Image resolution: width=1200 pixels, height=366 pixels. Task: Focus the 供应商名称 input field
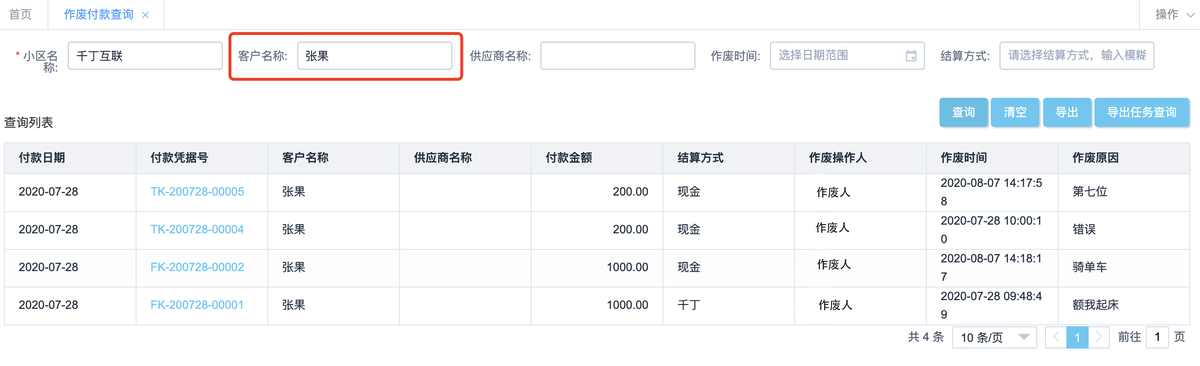pos(617,56)
